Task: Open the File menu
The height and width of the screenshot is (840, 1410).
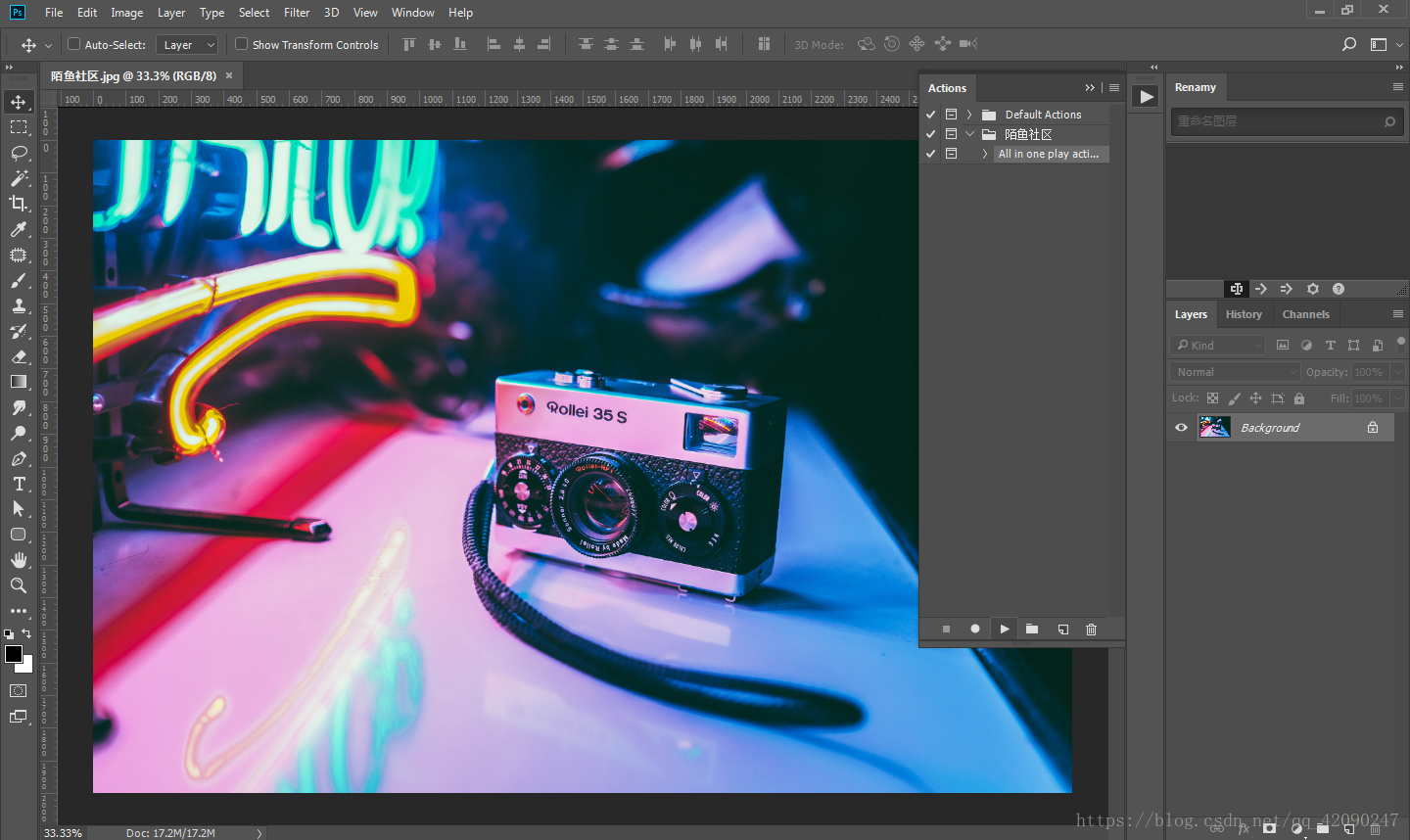Action: point(54,13)
